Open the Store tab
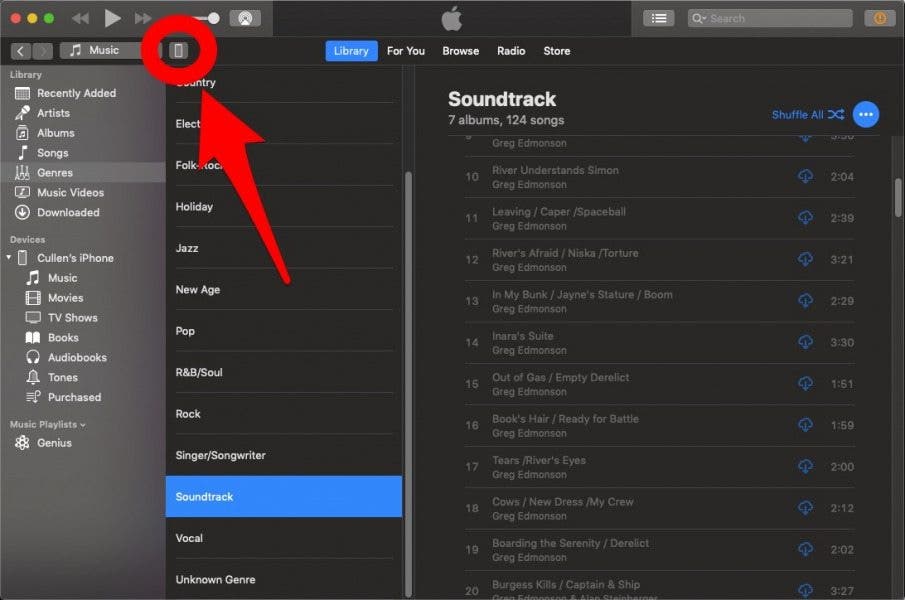The height and width of the screenshot is (600, 905). (x=556, y=51)
